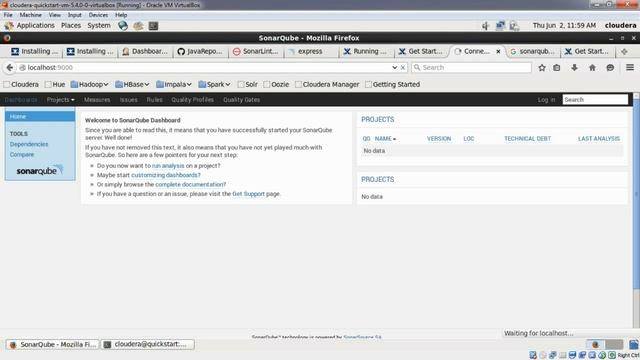Image resolution: width=640 pixels, height=360 pixels.
Task: Launch the terminal icon in GNOME panel
Action: (x=153, y=26)
